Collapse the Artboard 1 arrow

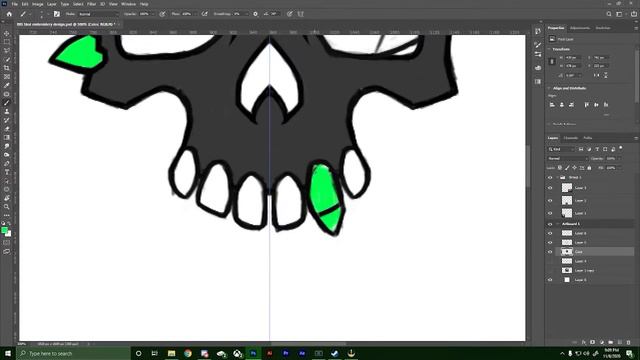tap(557, 224)
